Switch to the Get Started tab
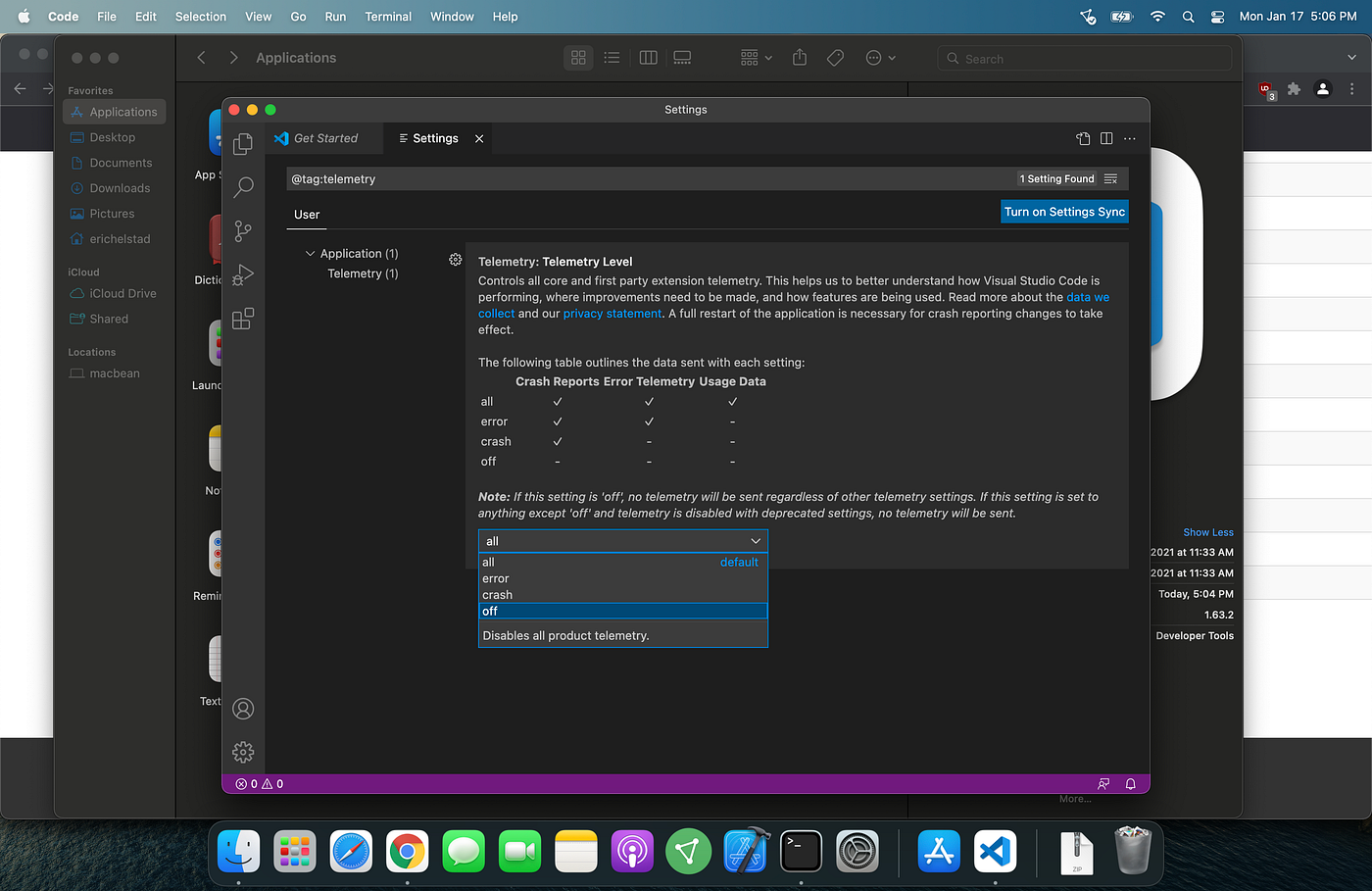The height and width of the screenshot is (891, 1372). 323,138
